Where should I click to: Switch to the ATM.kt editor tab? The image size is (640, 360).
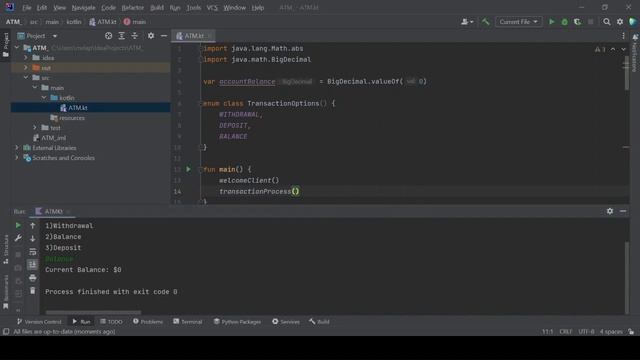click(x=194, y=36)
